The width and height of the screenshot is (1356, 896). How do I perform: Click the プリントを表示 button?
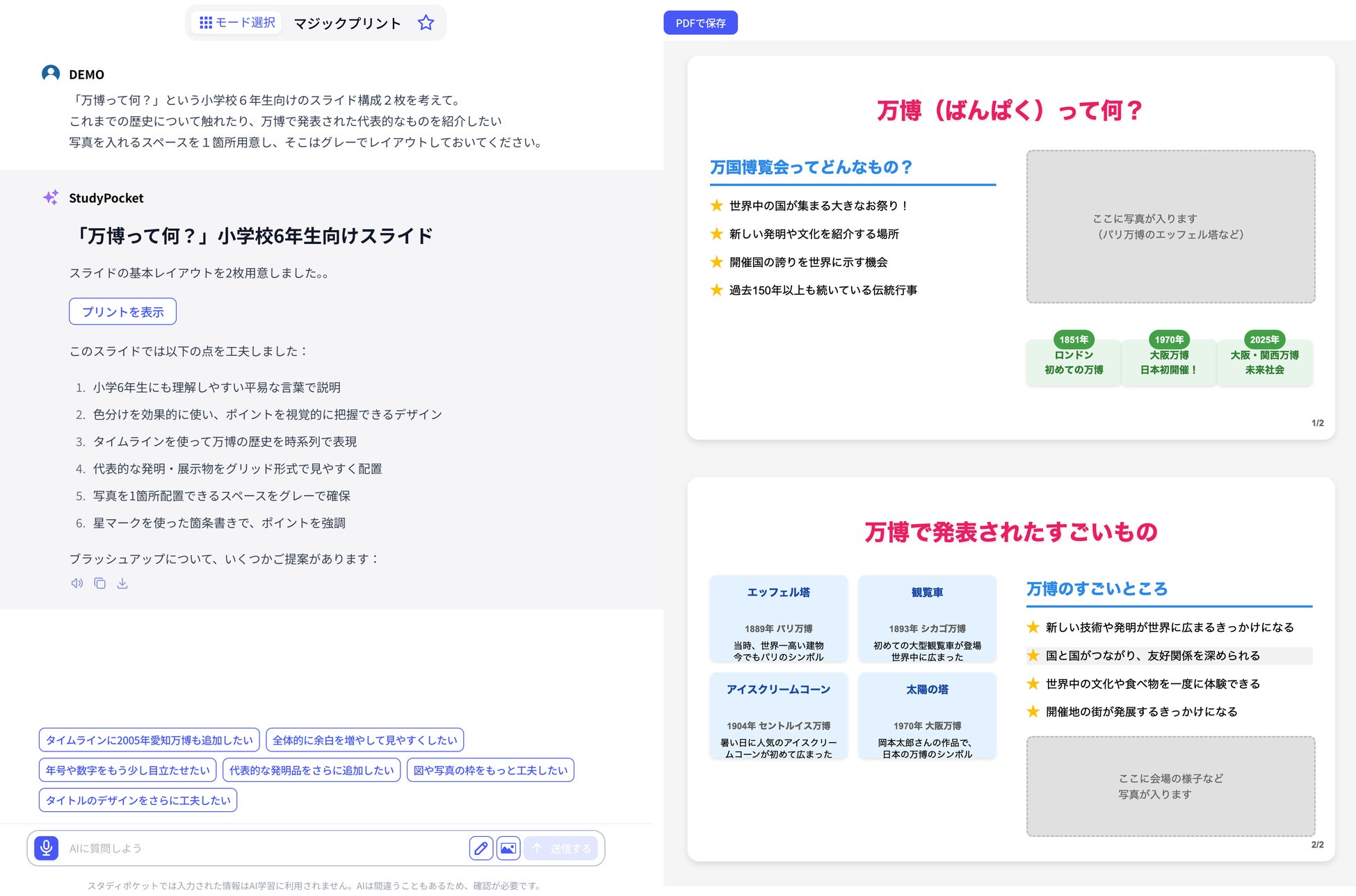pos(122,311)
